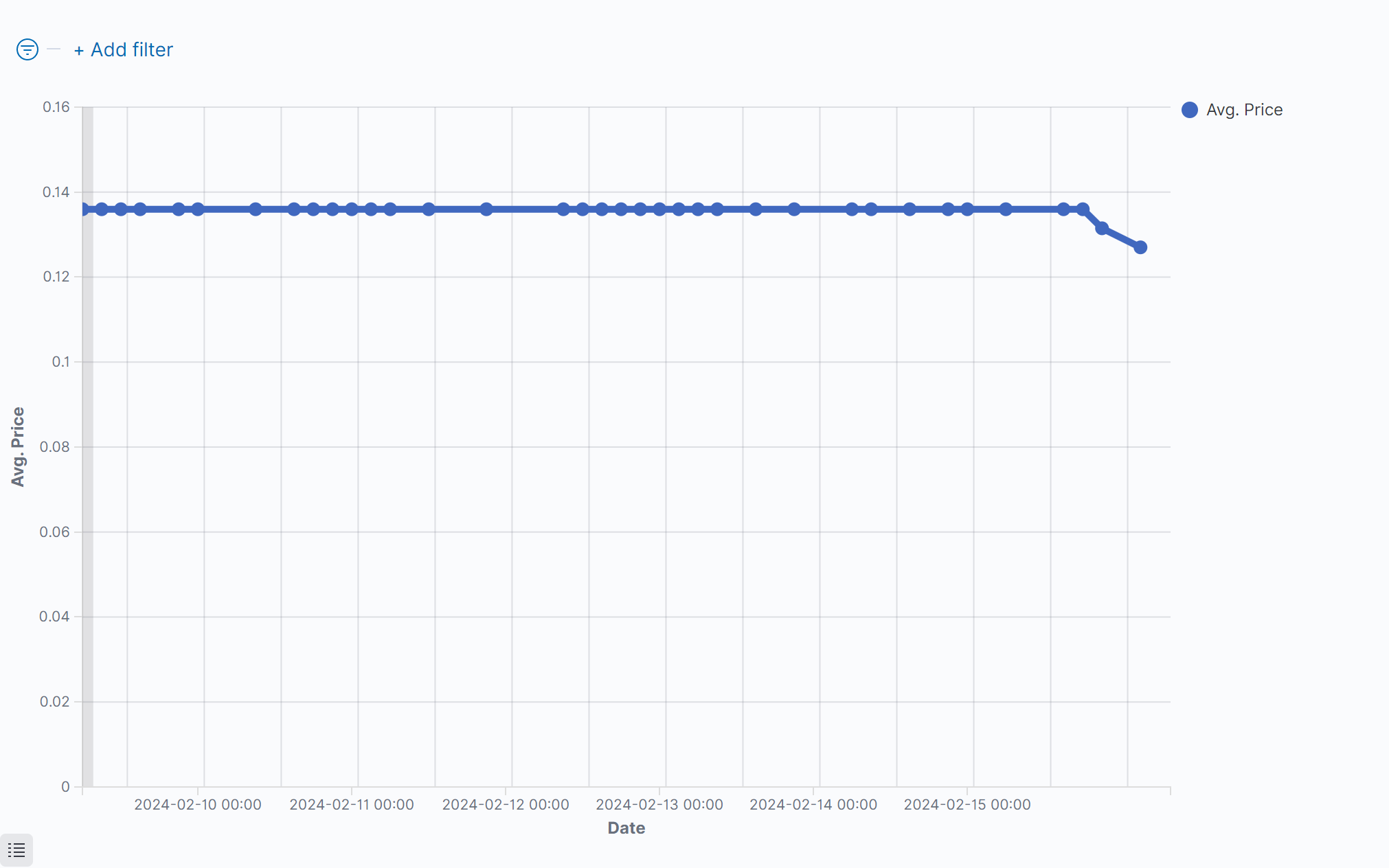
Task: Click the first data point at left edge
Action: (x=83, y=209)
